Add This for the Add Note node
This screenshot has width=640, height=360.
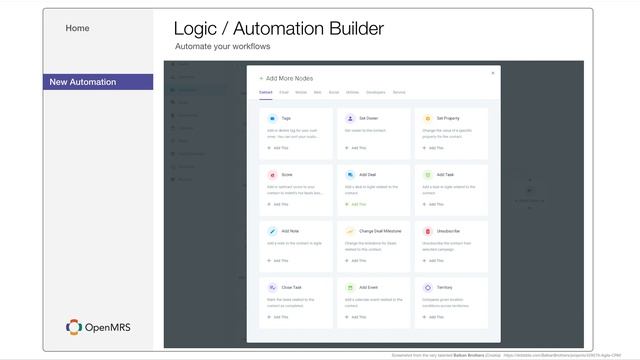[x=278, y=260]
